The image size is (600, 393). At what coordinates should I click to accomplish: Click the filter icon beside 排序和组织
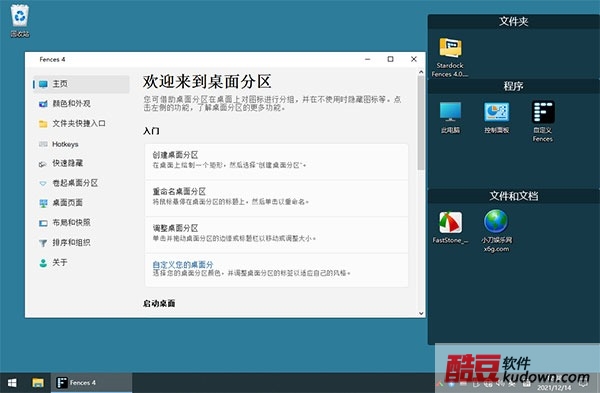43,243
